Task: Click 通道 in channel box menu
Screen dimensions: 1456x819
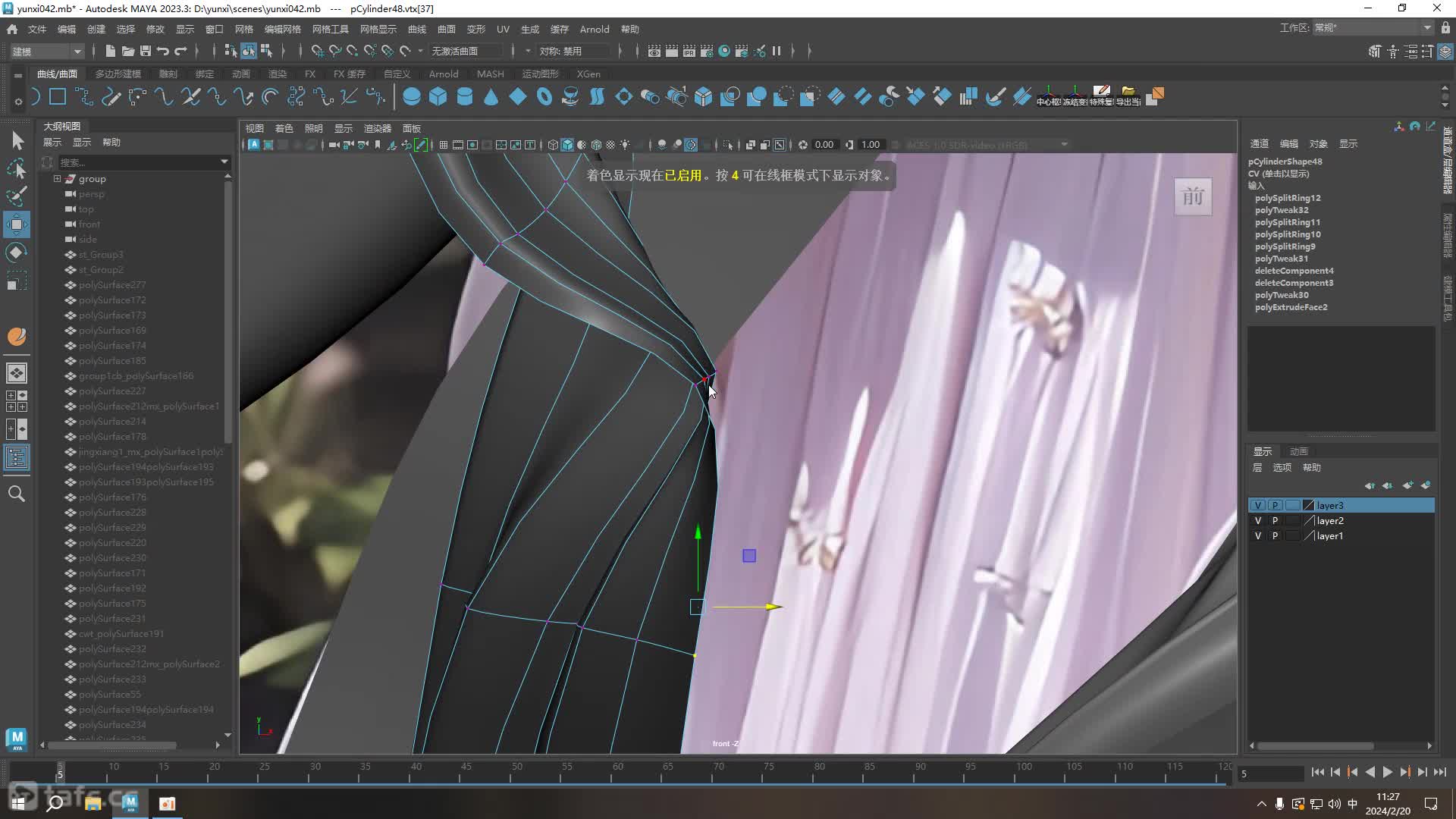Action: point(1259,143)
